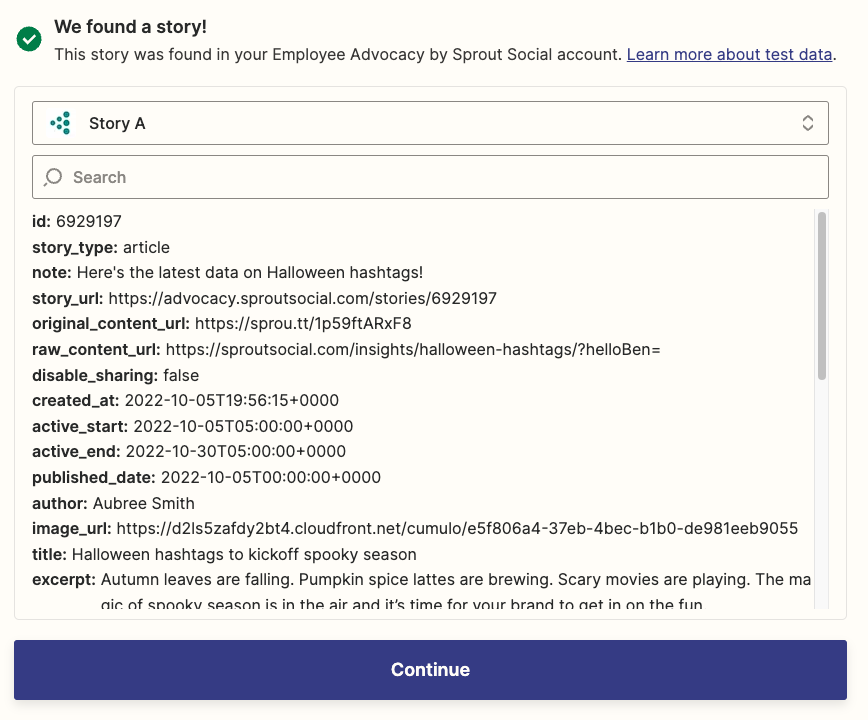Select the story_type value 'article'
The width and height of the screenshot is (868, 720).
click(x=146, y=247)
